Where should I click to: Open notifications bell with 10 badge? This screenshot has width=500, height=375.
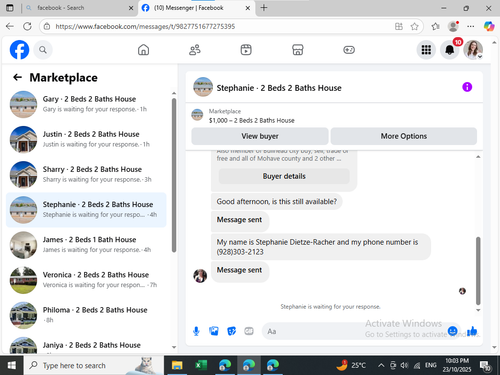449,50
